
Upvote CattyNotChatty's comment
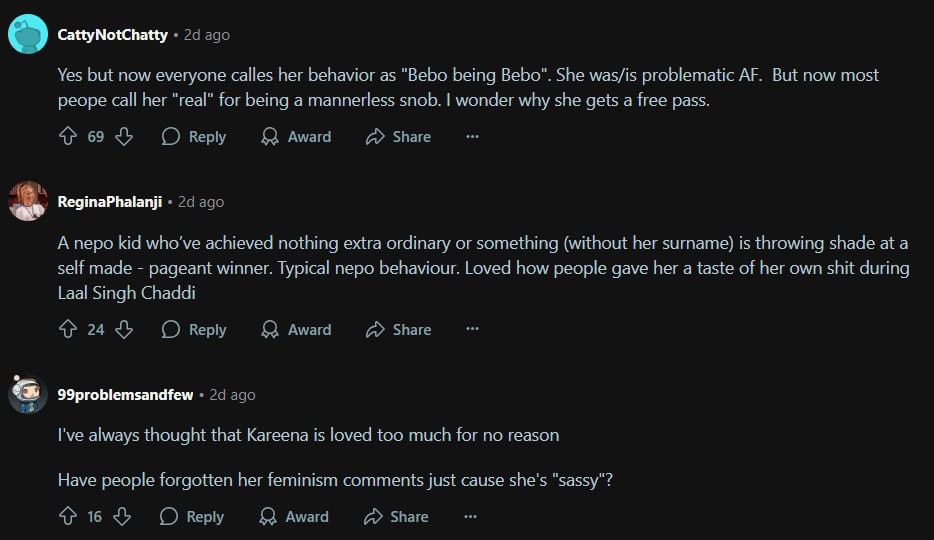pos(68,136)
